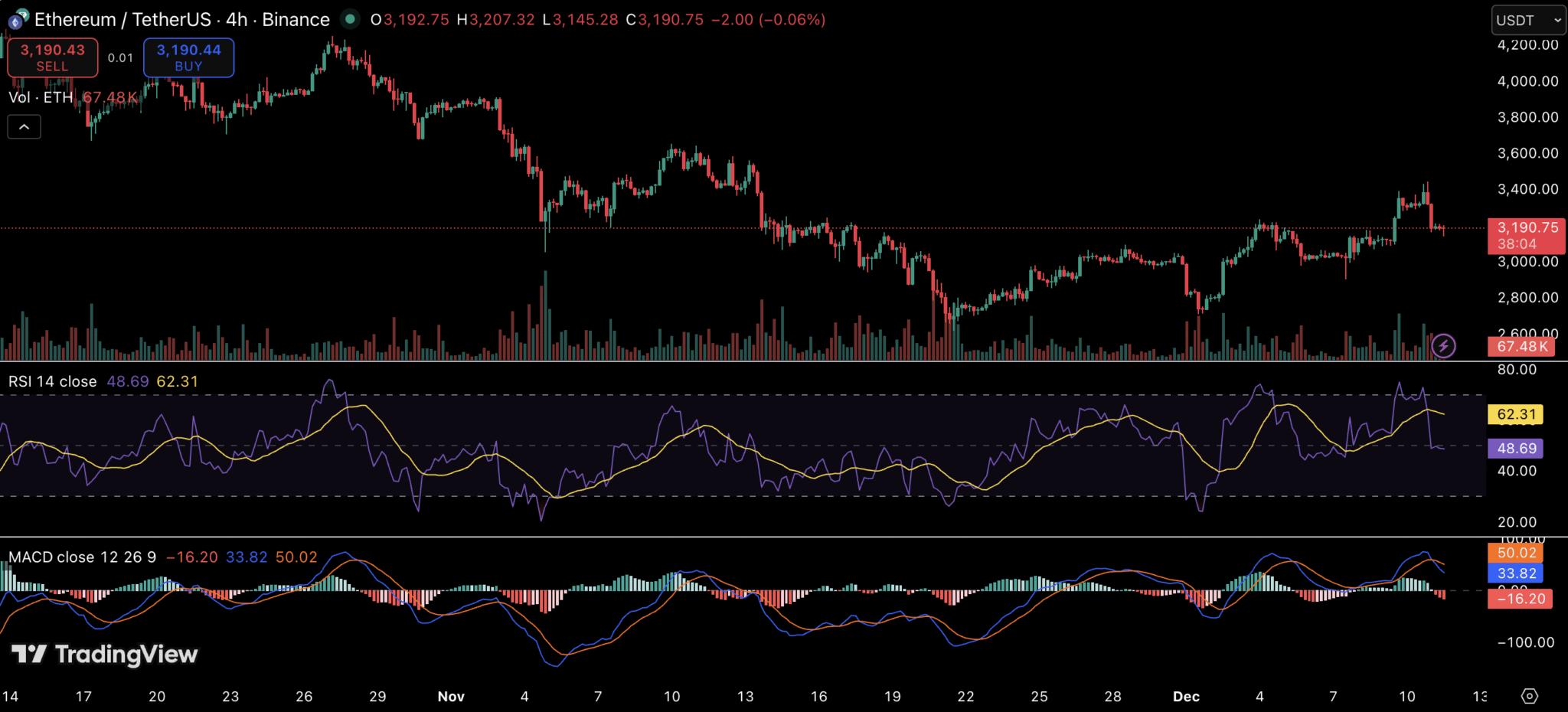Image resolution: width=1568 pixels, height=712 pixels.
Task: Click the blue MACD 33.82 axis label
Action: [1516, 573]
